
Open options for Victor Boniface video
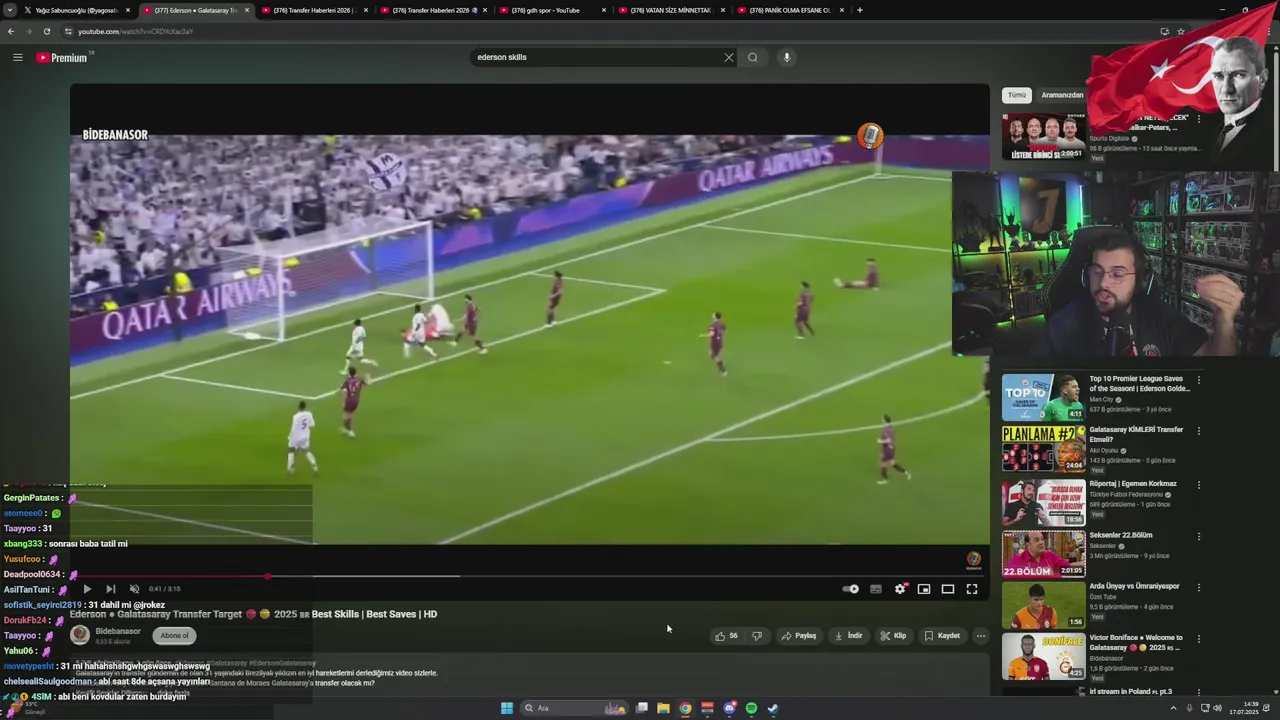1198,638
